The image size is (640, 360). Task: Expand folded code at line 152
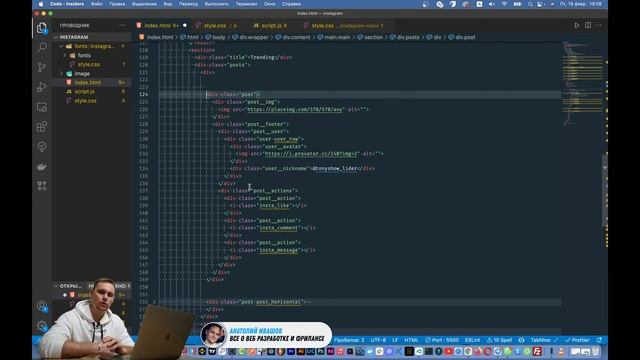[x=154, y=302]
